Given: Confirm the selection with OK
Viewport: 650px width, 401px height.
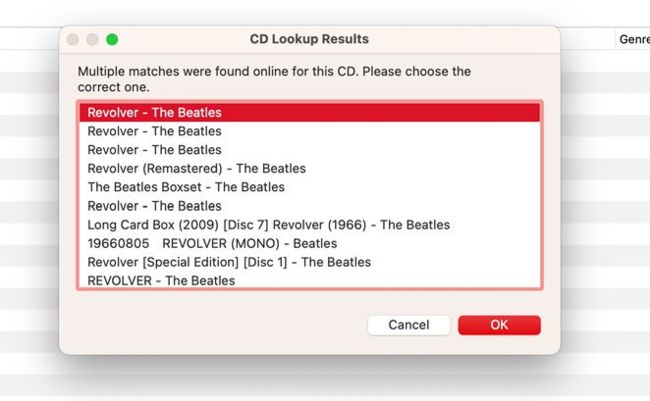Looking at the screenshot, I should (499, 325).
